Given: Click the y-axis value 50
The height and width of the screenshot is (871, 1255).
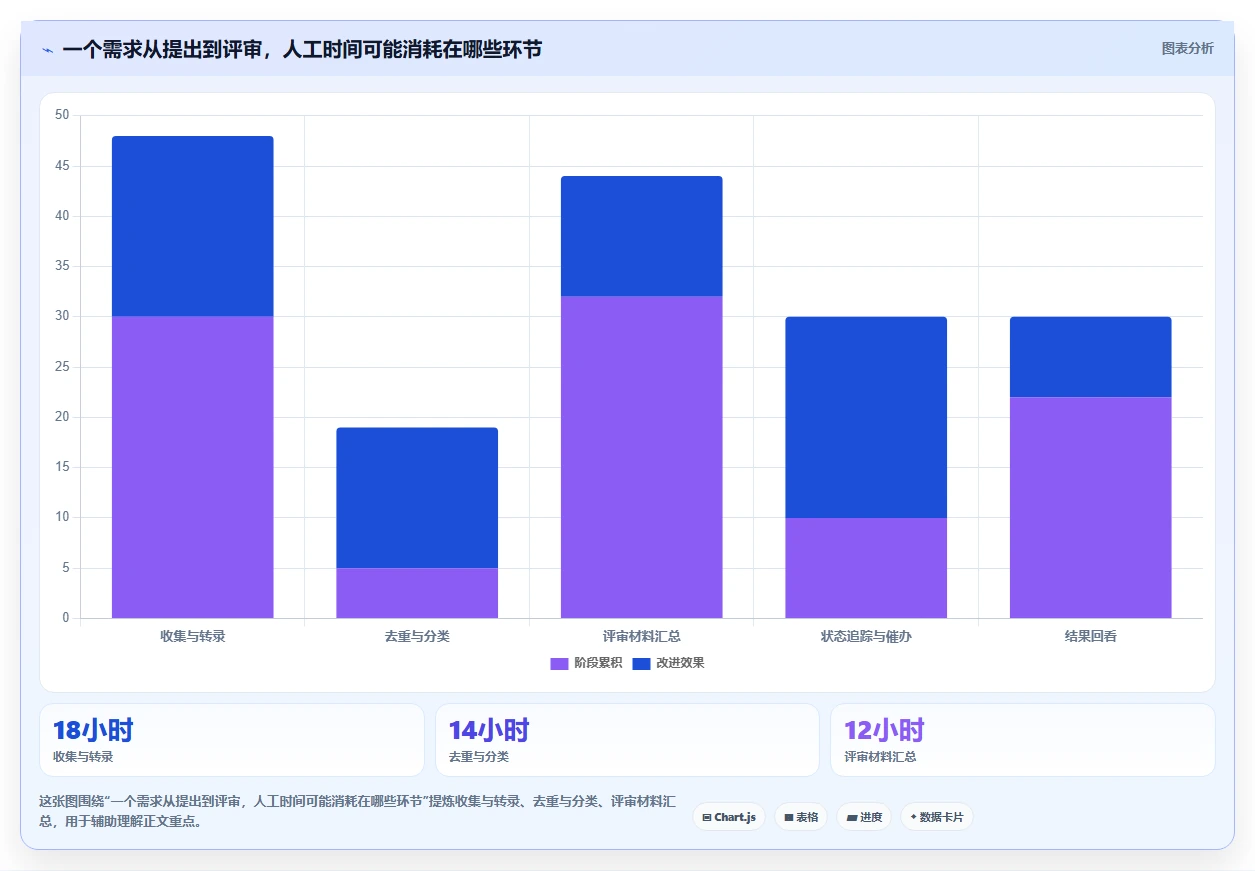Looking at the screenshot, I should pyautogui.click(x=62, y=115).
